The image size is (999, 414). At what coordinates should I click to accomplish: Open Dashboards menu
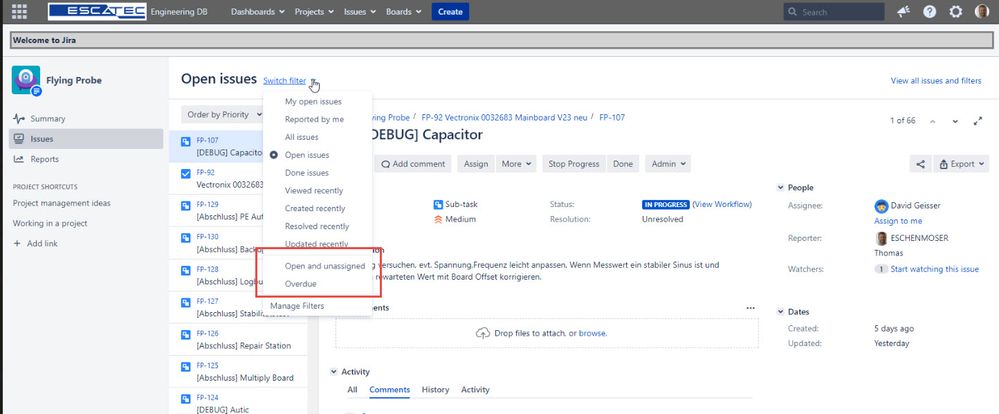tap(257, 11)
